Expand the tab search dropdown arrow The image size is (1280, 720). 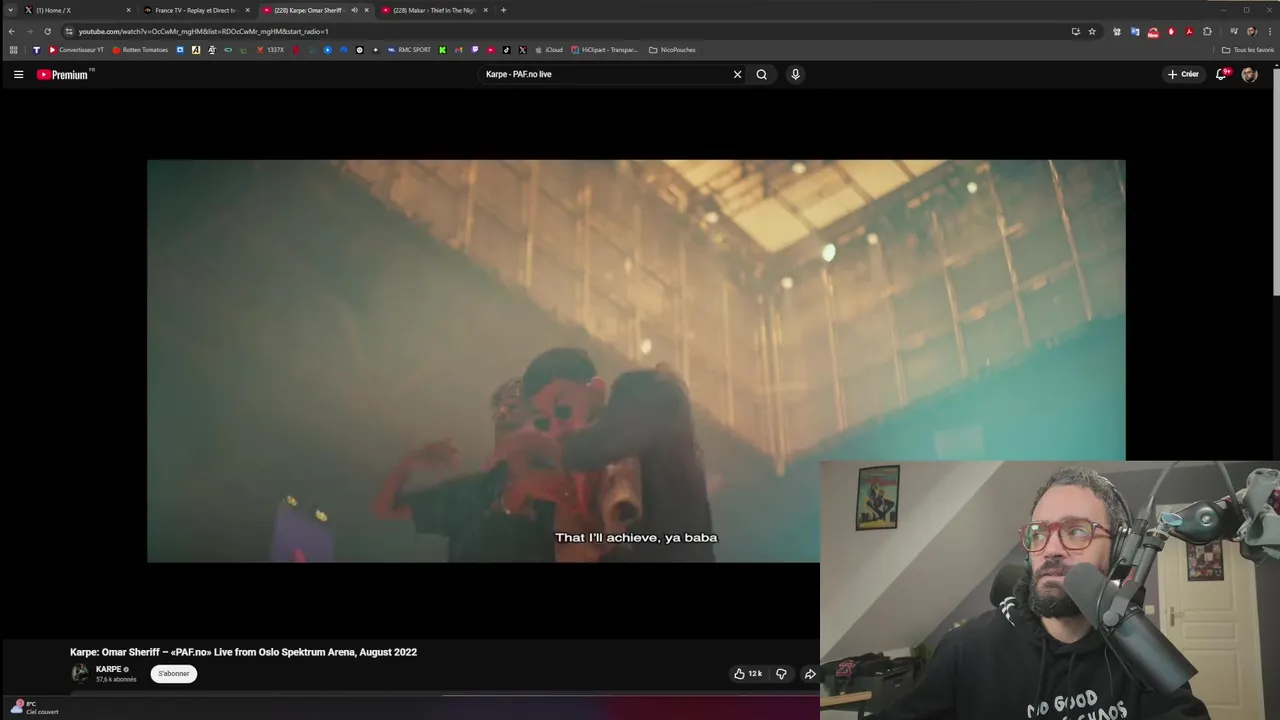11,10
